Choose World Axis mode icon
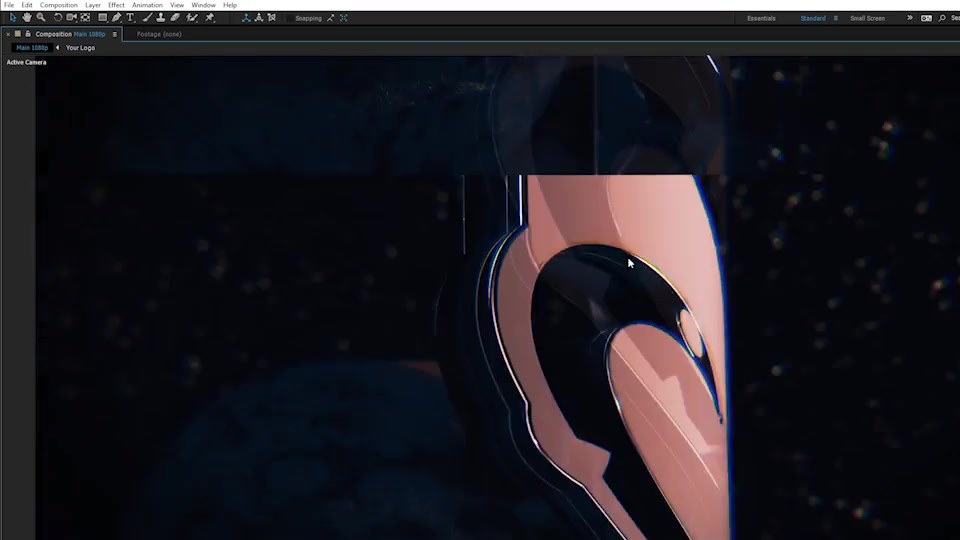 [x=259, y=18]
